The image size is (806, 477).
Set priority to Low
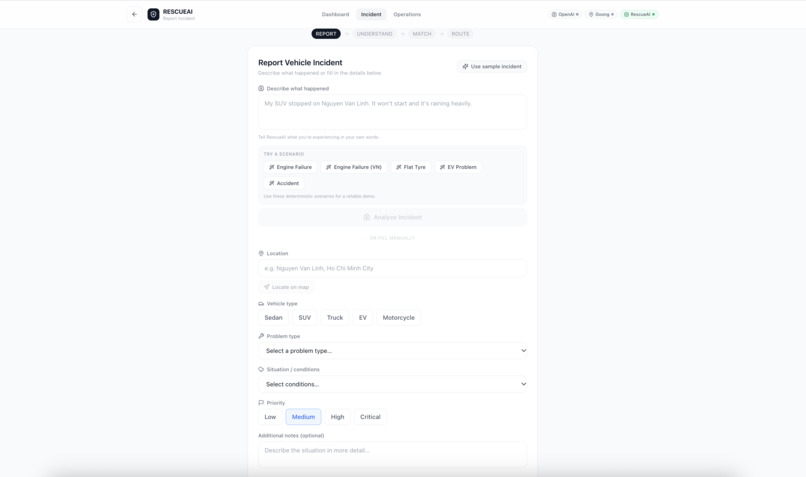pyautogui.click(x=270, y=417)
